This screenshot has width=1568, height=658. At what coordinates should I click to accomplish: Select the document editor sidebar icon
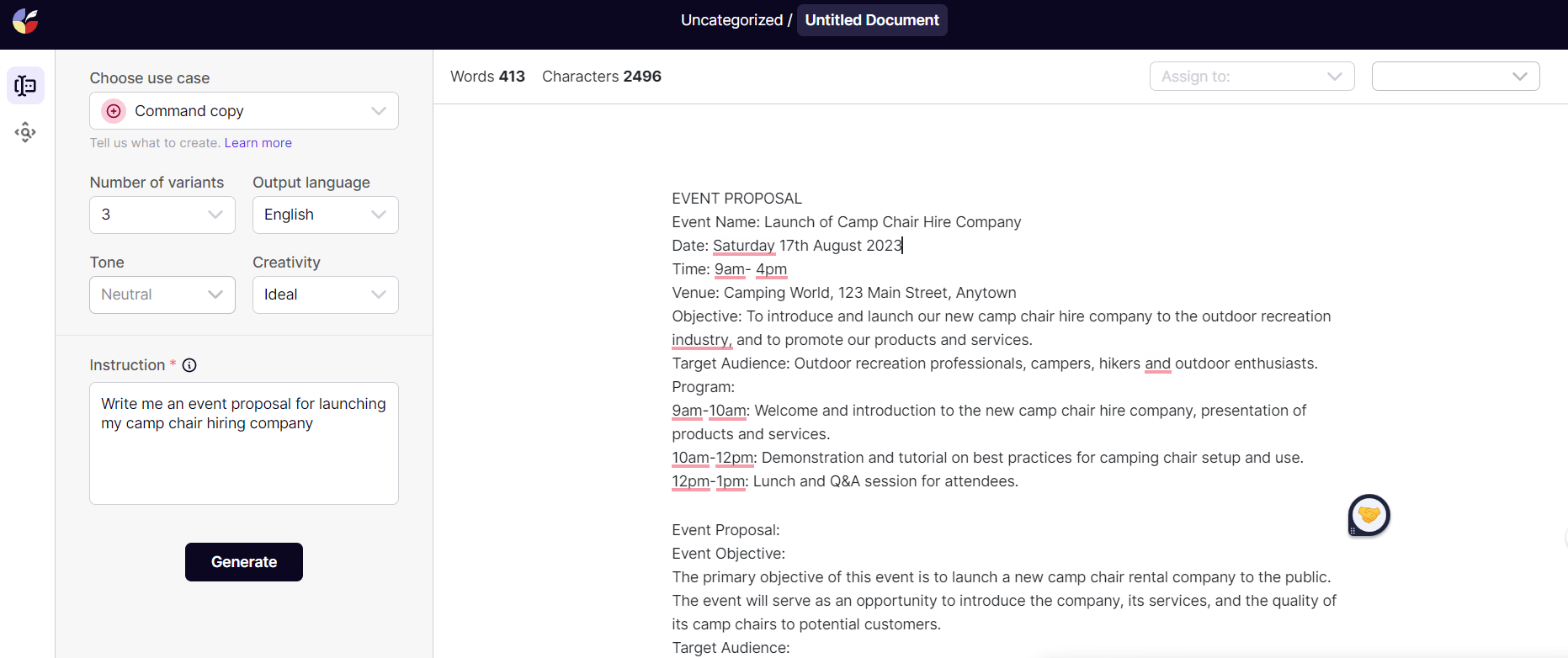tap(25, 86)
